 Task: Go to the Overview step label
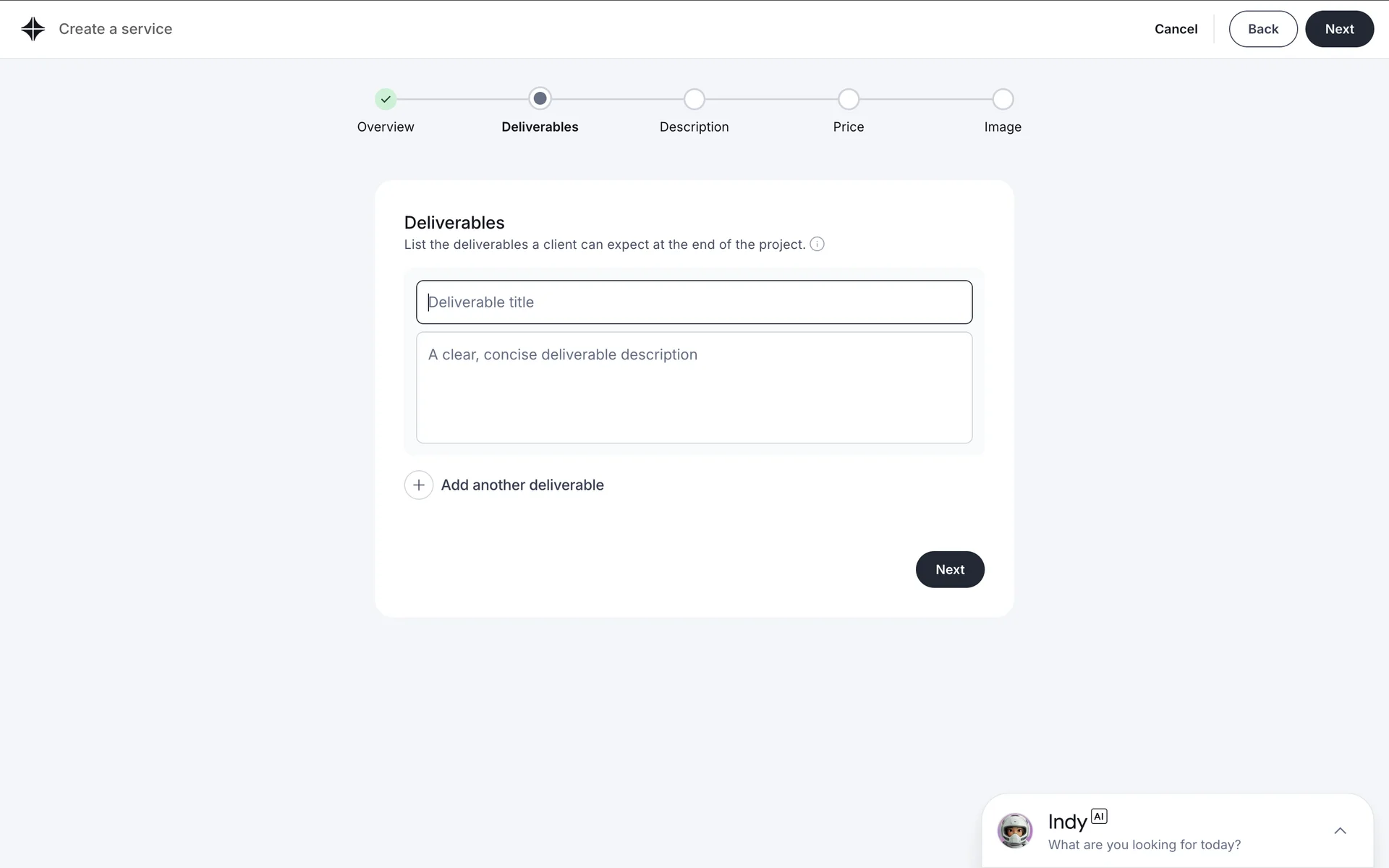point(386,127)
